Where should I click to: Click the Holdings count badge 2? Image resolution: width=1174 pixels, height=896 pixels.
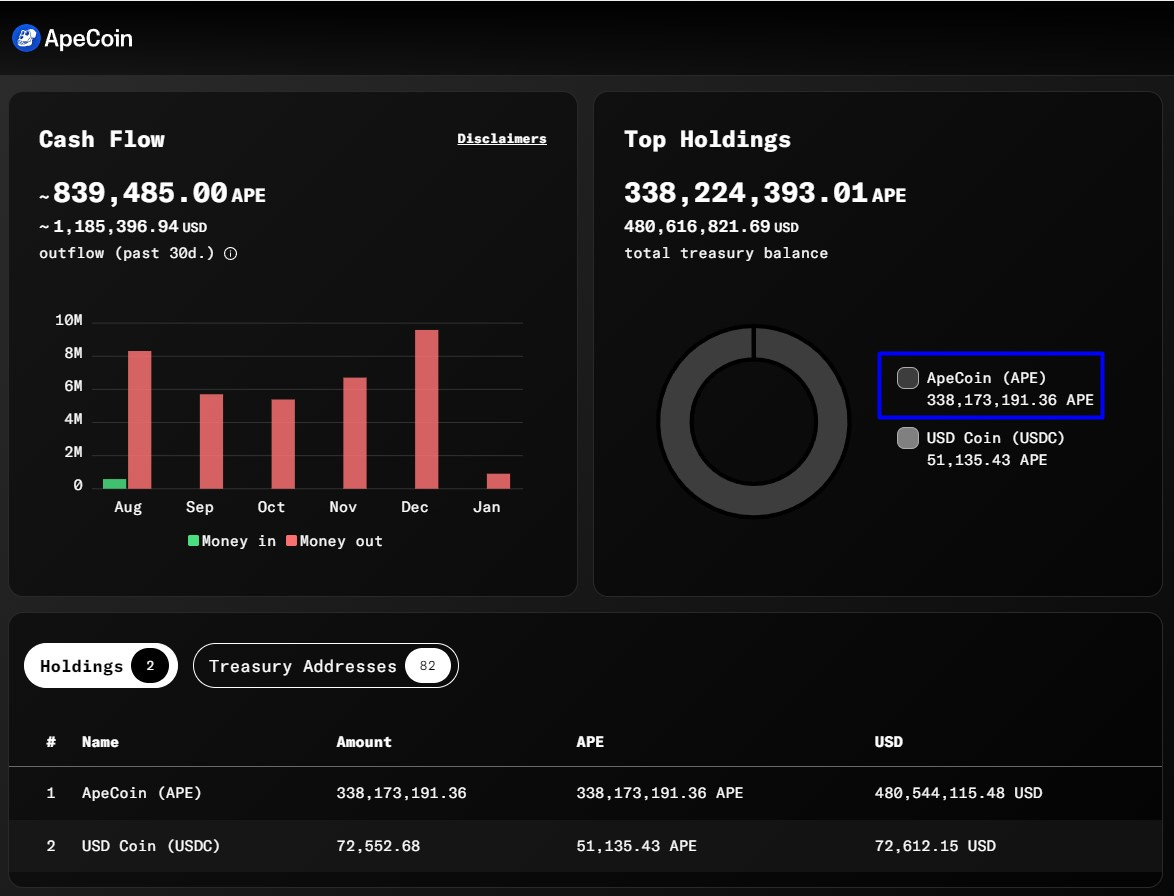pyautogui.click(x=150, y=665)
